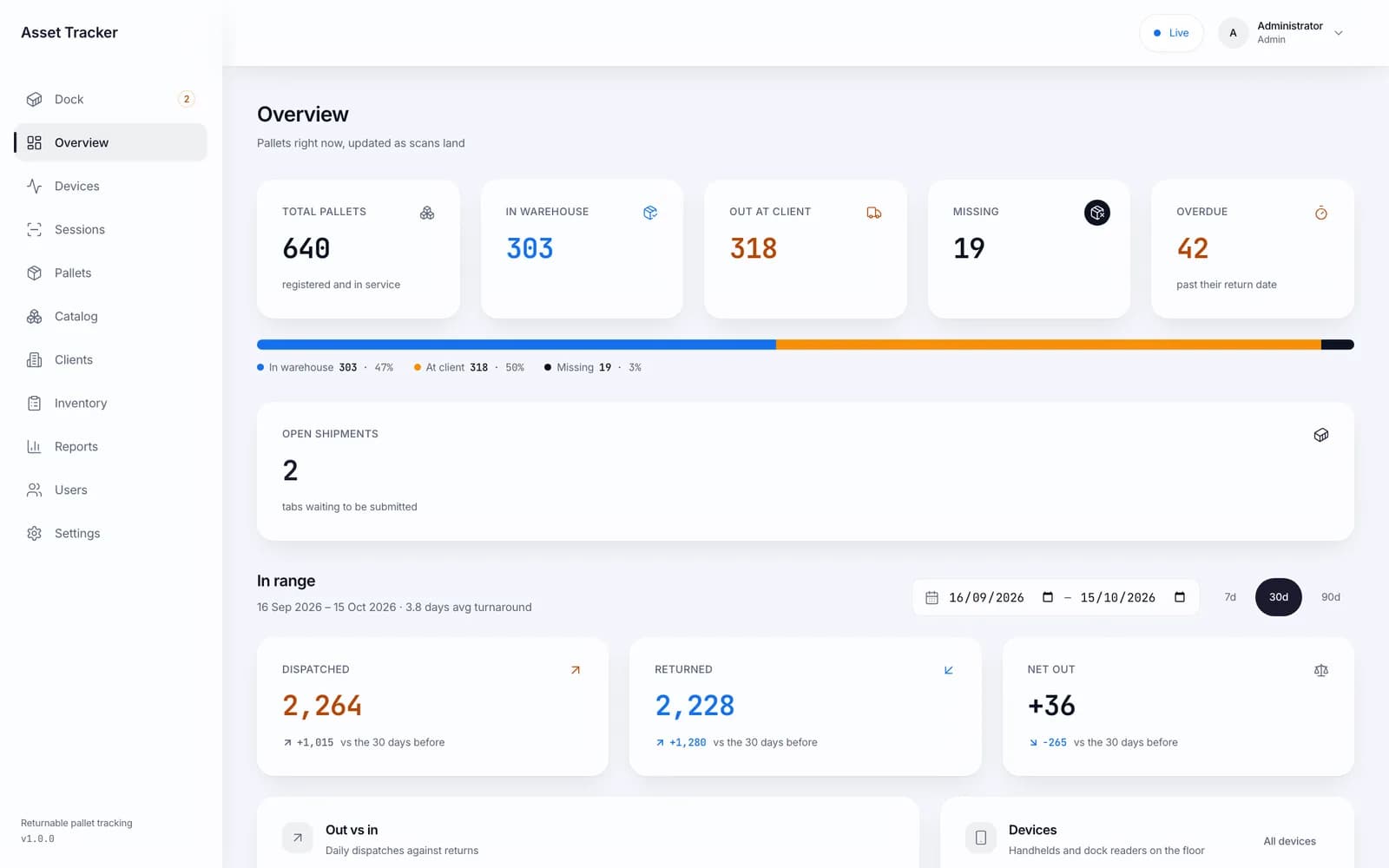Click the Inventory clipboard icon
This screenshot has height=868, width=1389.
[34, 403]
